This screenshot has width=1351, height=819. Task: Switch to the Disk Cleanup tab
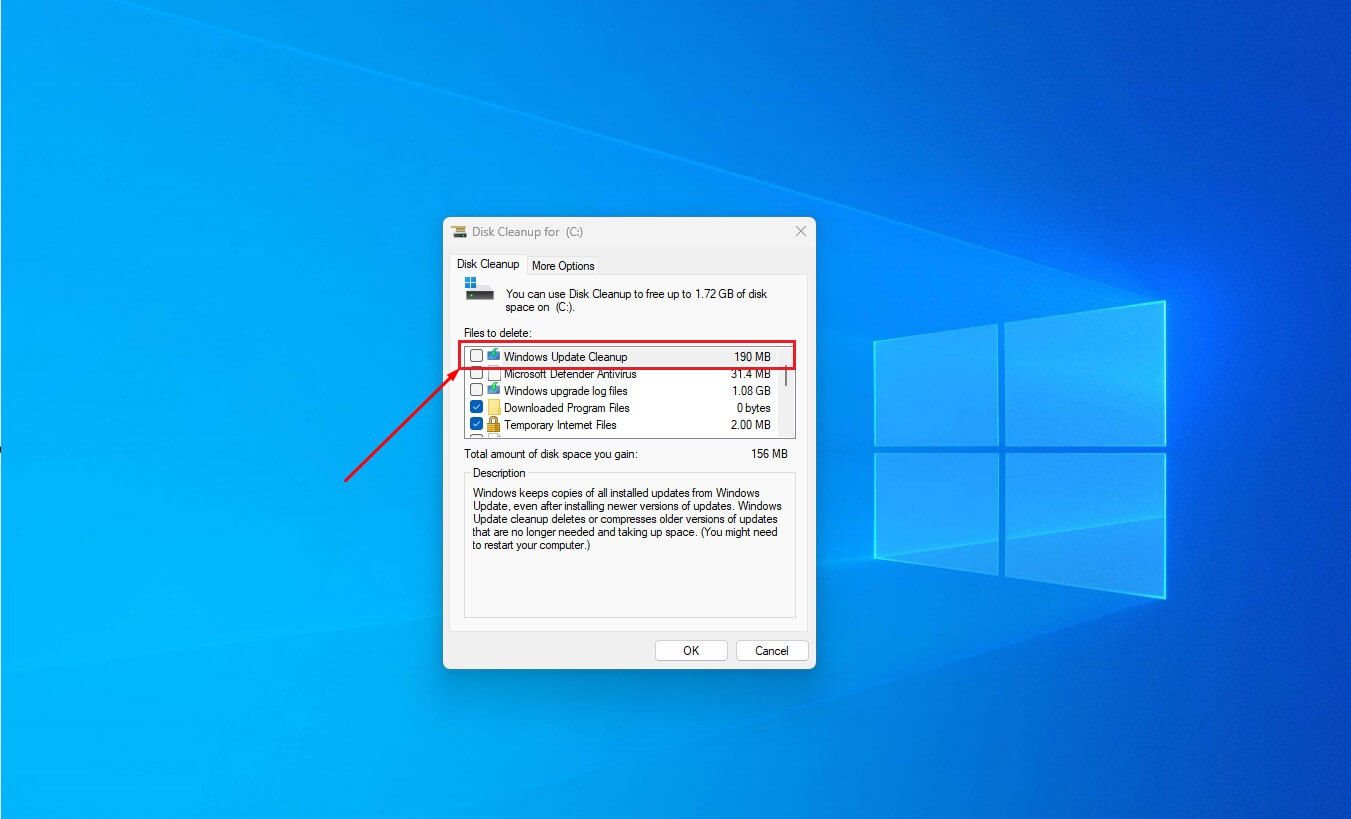click(x=488, y=264)
